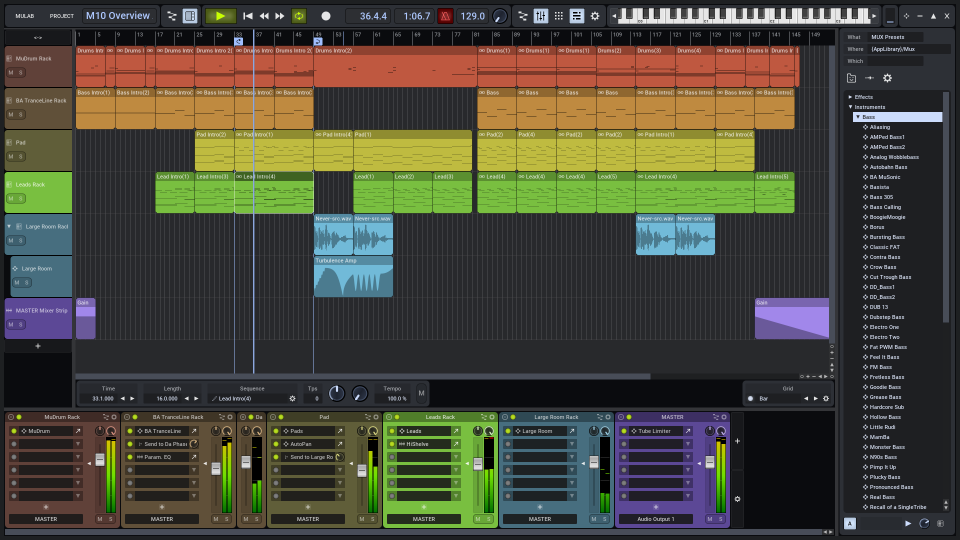Open the mixer faders view icon

click(540, 16)
